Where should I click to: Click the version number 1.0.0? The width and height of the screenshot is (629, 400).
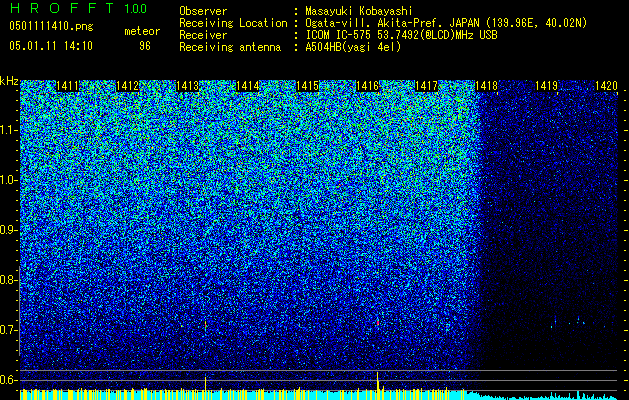click(135, 8)
